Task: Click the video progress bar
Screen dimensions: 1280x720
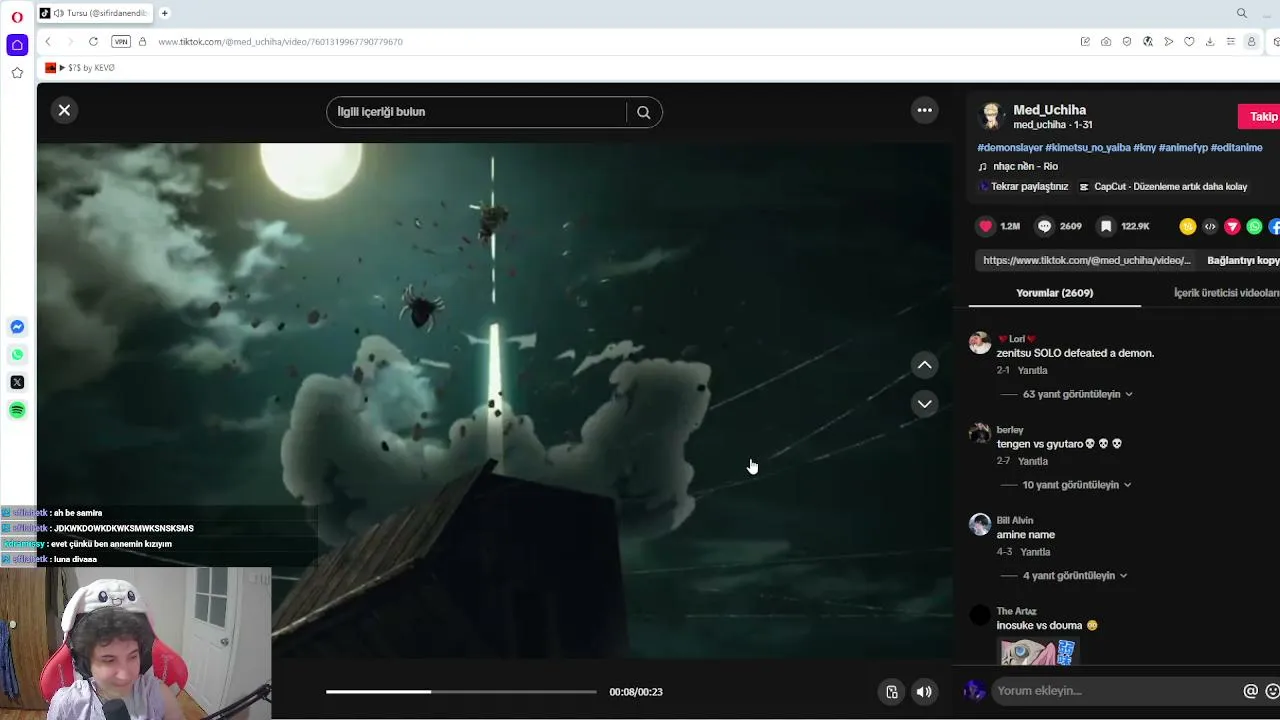Action: 461,691
